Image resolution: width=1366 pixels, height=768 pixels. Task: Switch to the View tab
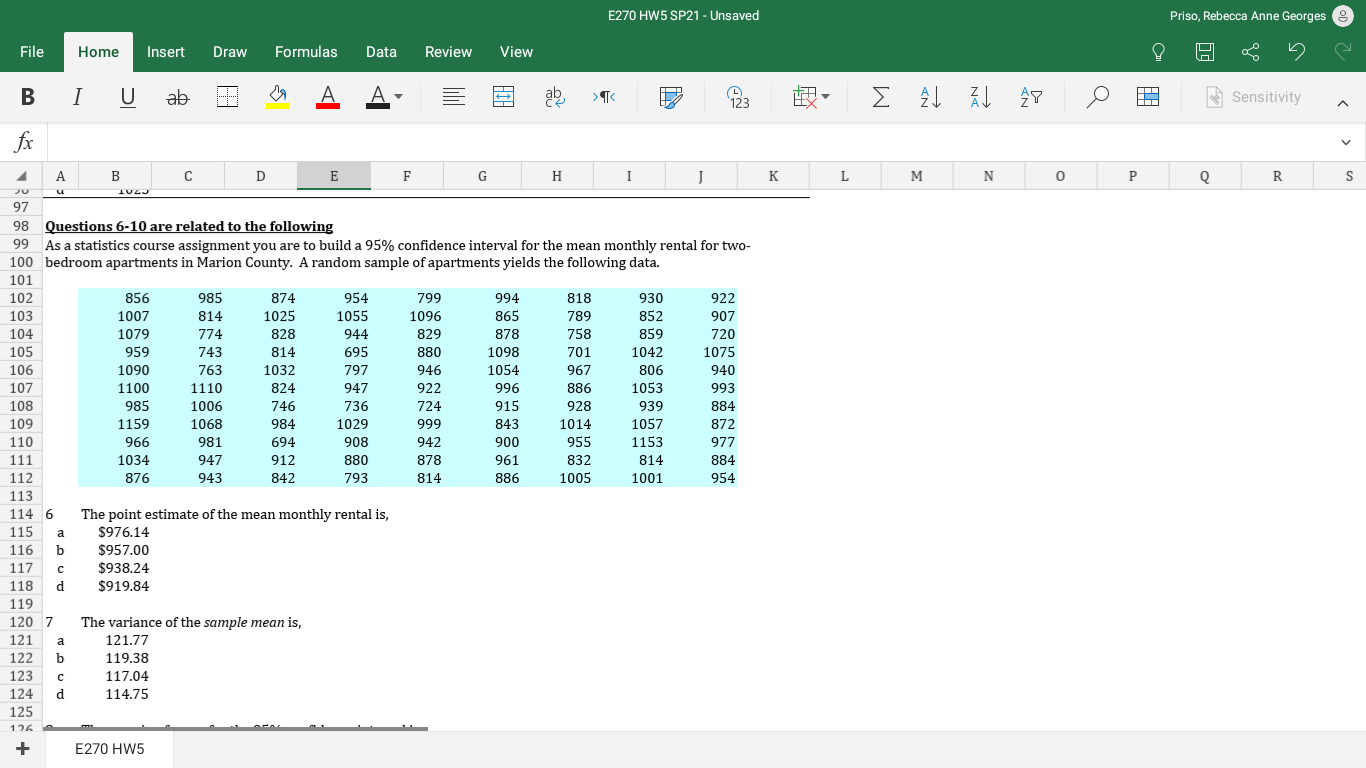coord(516,52)
